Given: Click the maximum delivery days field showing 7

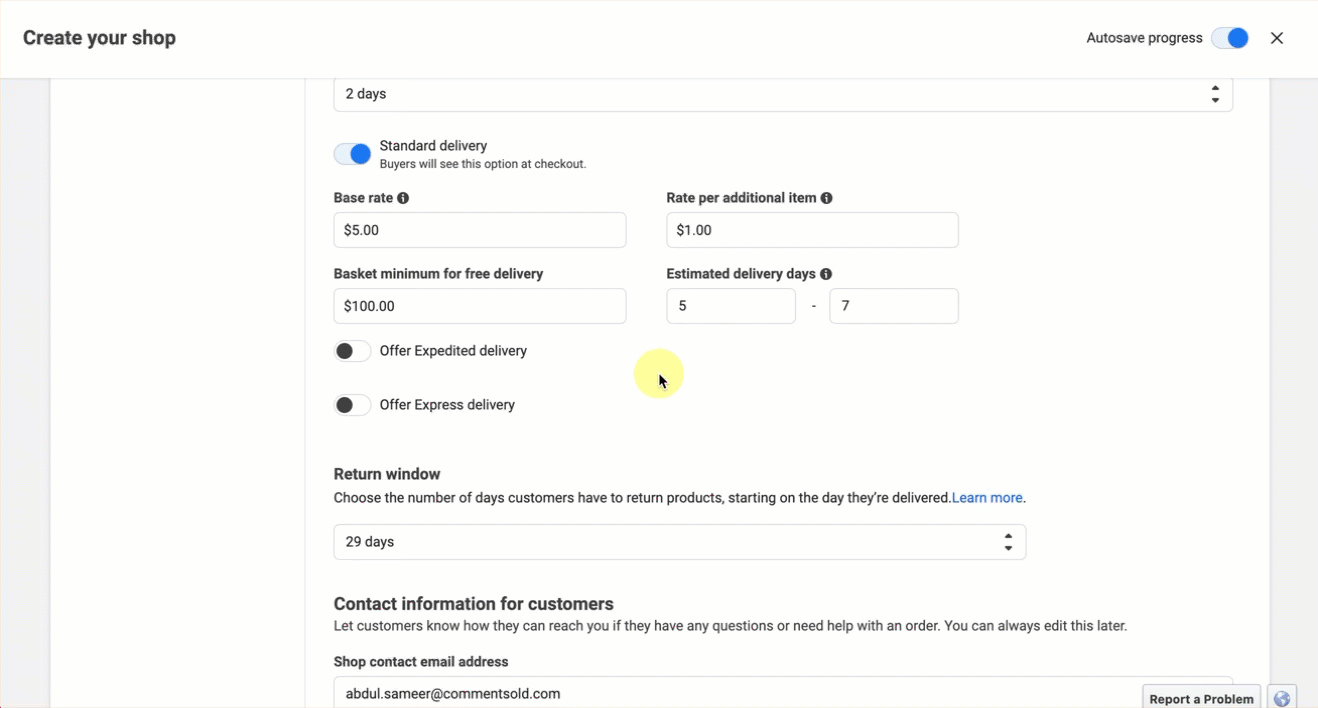Looking at the screenshot, I should click(893, 306).
